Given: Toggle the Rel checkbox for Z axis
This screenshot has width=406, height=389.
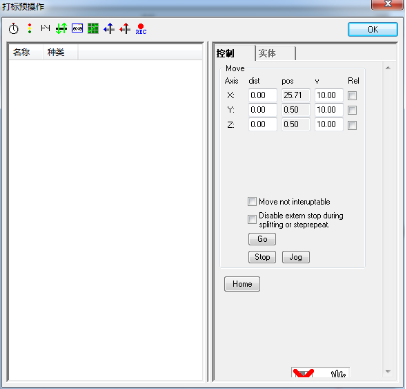Looking at the screenshot, I should [x=352, y=125].
